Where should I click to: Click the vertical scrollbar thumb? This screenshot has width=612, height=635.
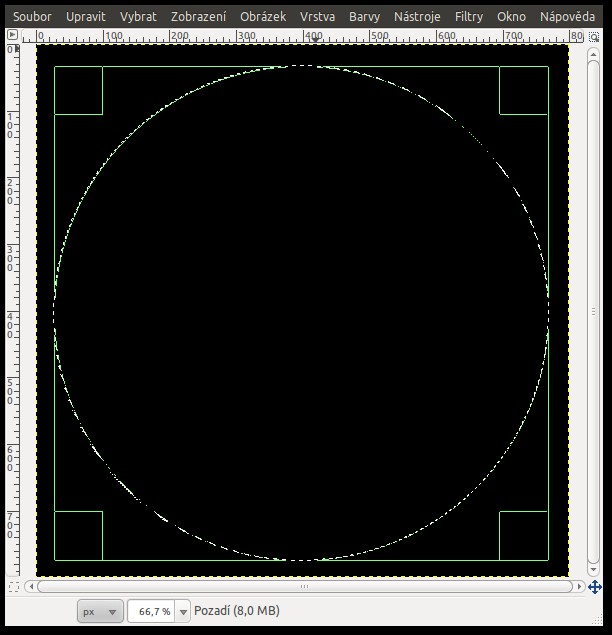coord(593,311)
